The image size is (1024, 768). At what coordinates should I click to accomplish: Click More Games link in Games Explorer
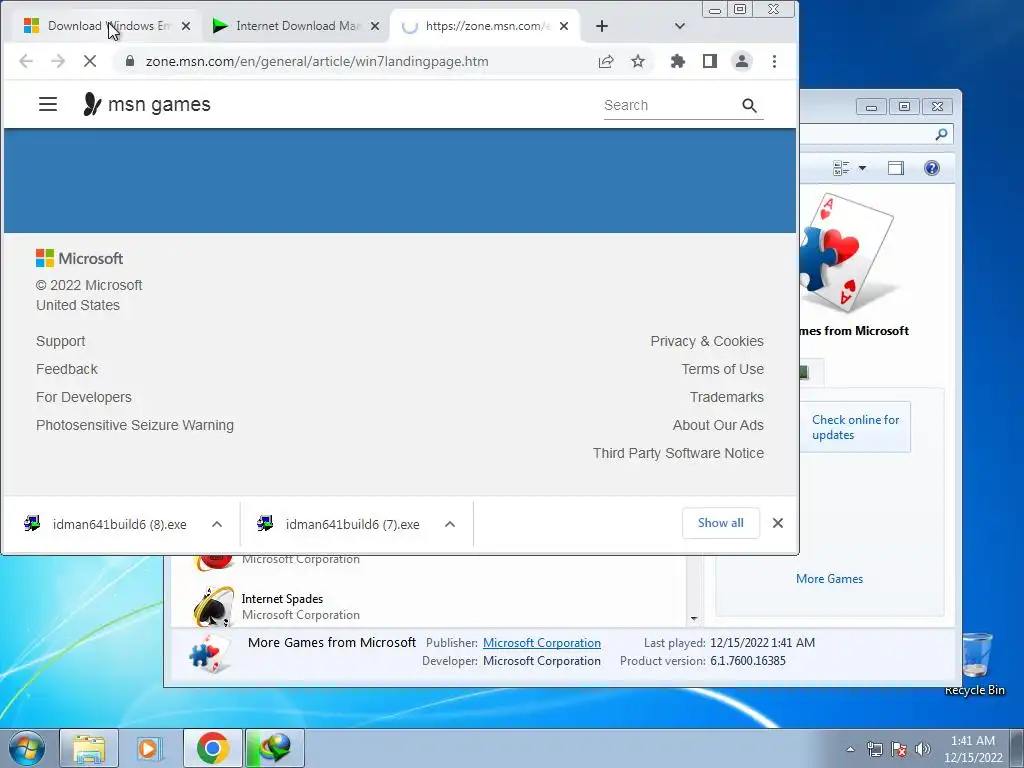[x=829, y=579]
